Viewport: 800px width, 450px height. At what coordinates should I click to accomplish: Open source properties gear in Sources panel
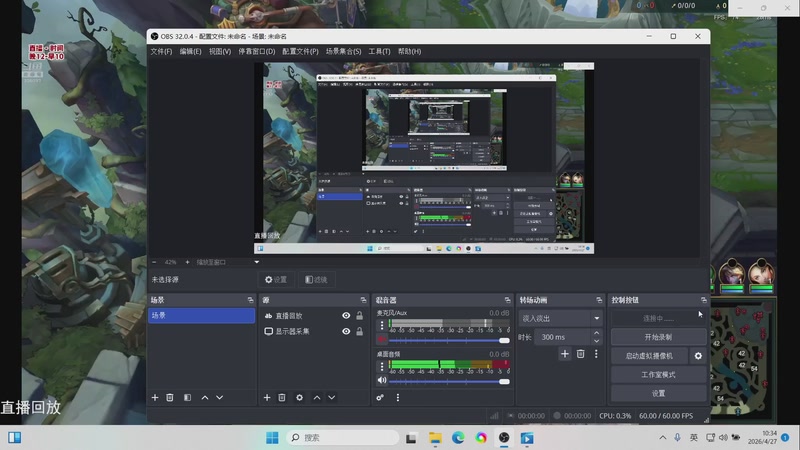click(x=299, y=397)
